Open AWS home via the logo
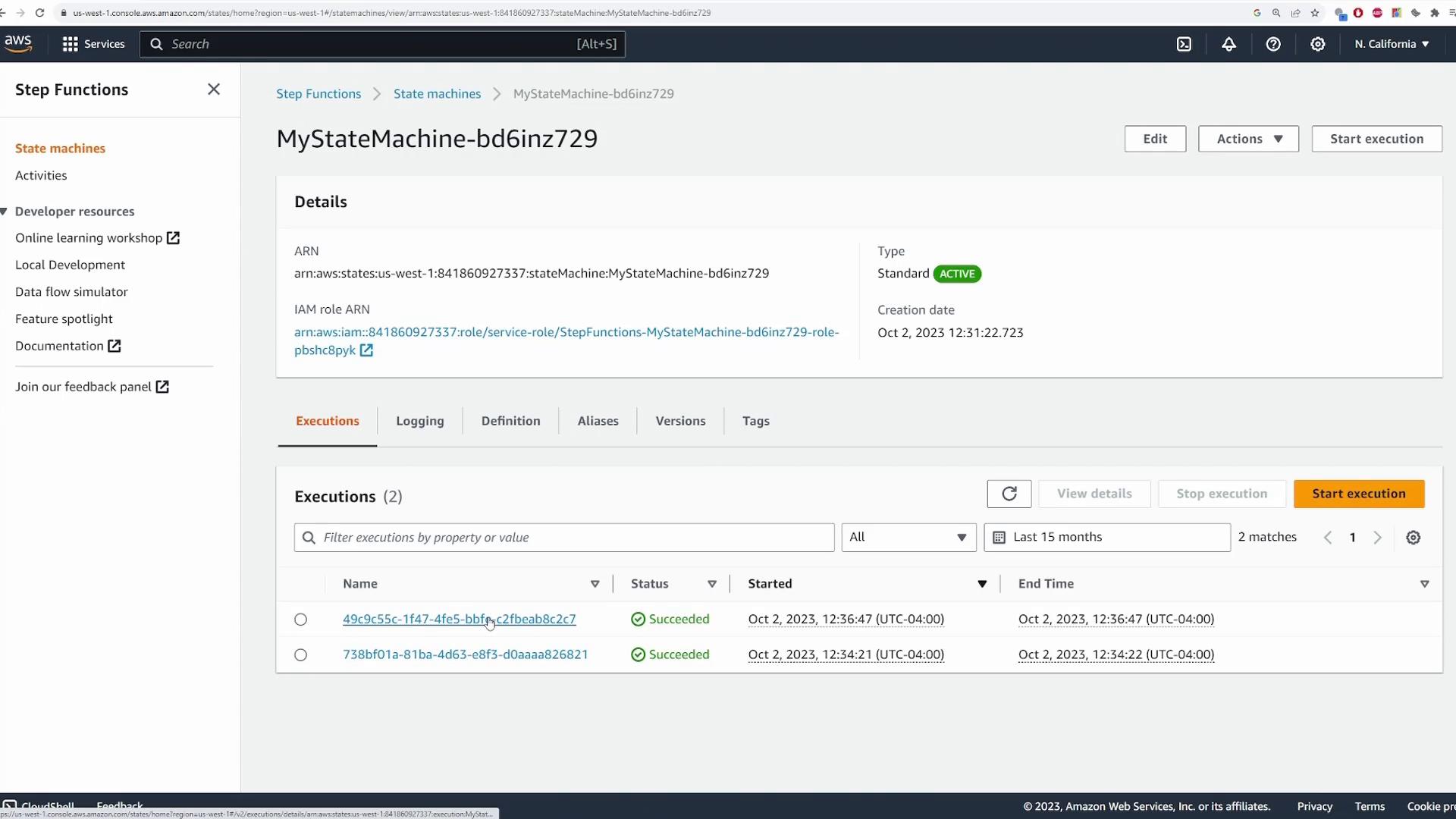Viewport: 1456px width, 819px height. (18, 43)
